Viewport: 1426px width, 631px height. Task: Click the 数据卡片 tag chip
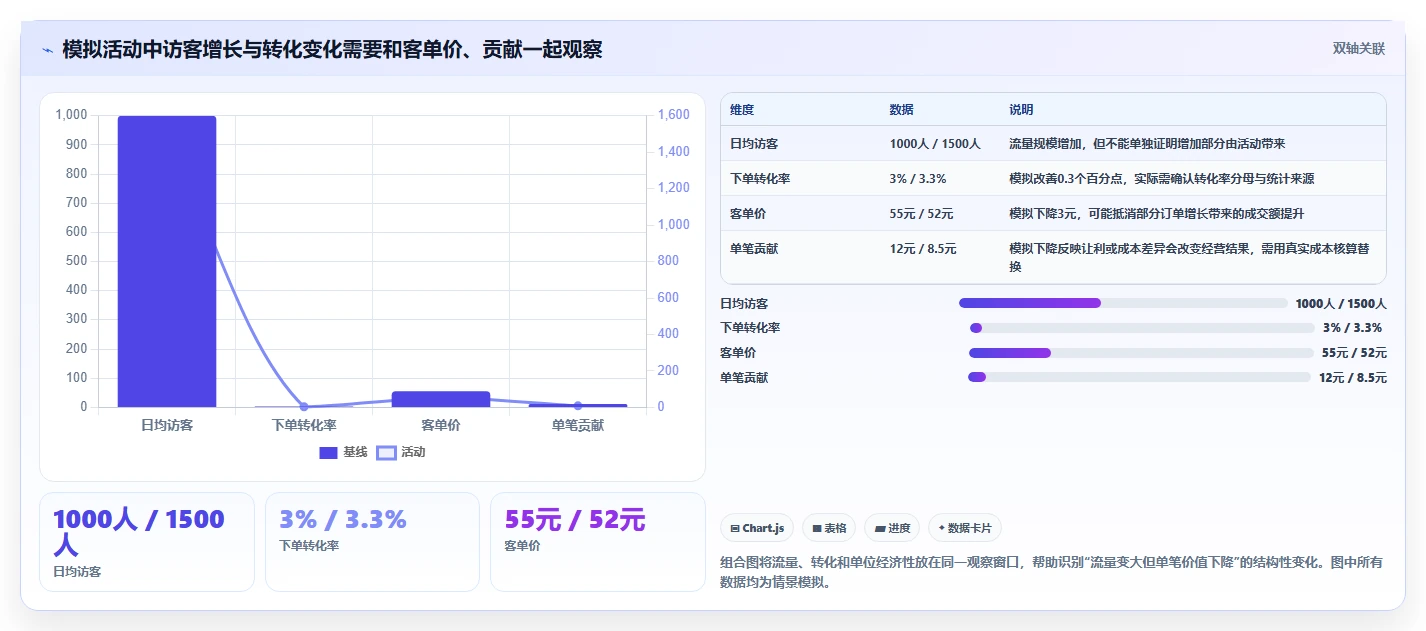[x=965, y=528]
